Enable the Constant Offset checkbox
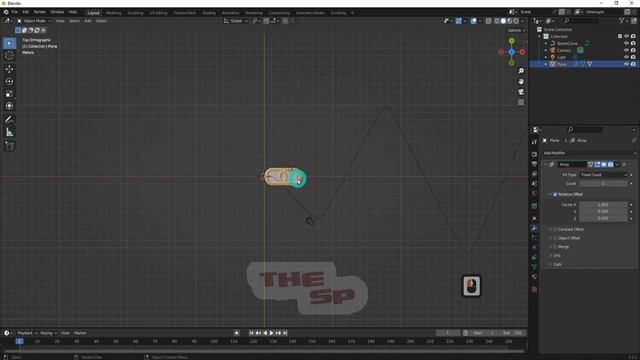 [555, 229]
